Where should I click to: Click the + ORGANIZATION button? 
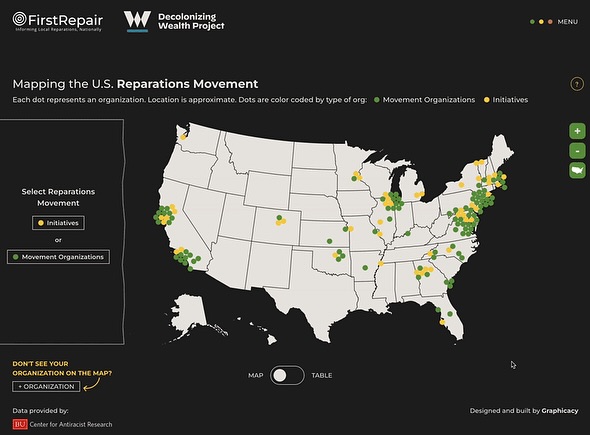(x=46, y=386)
